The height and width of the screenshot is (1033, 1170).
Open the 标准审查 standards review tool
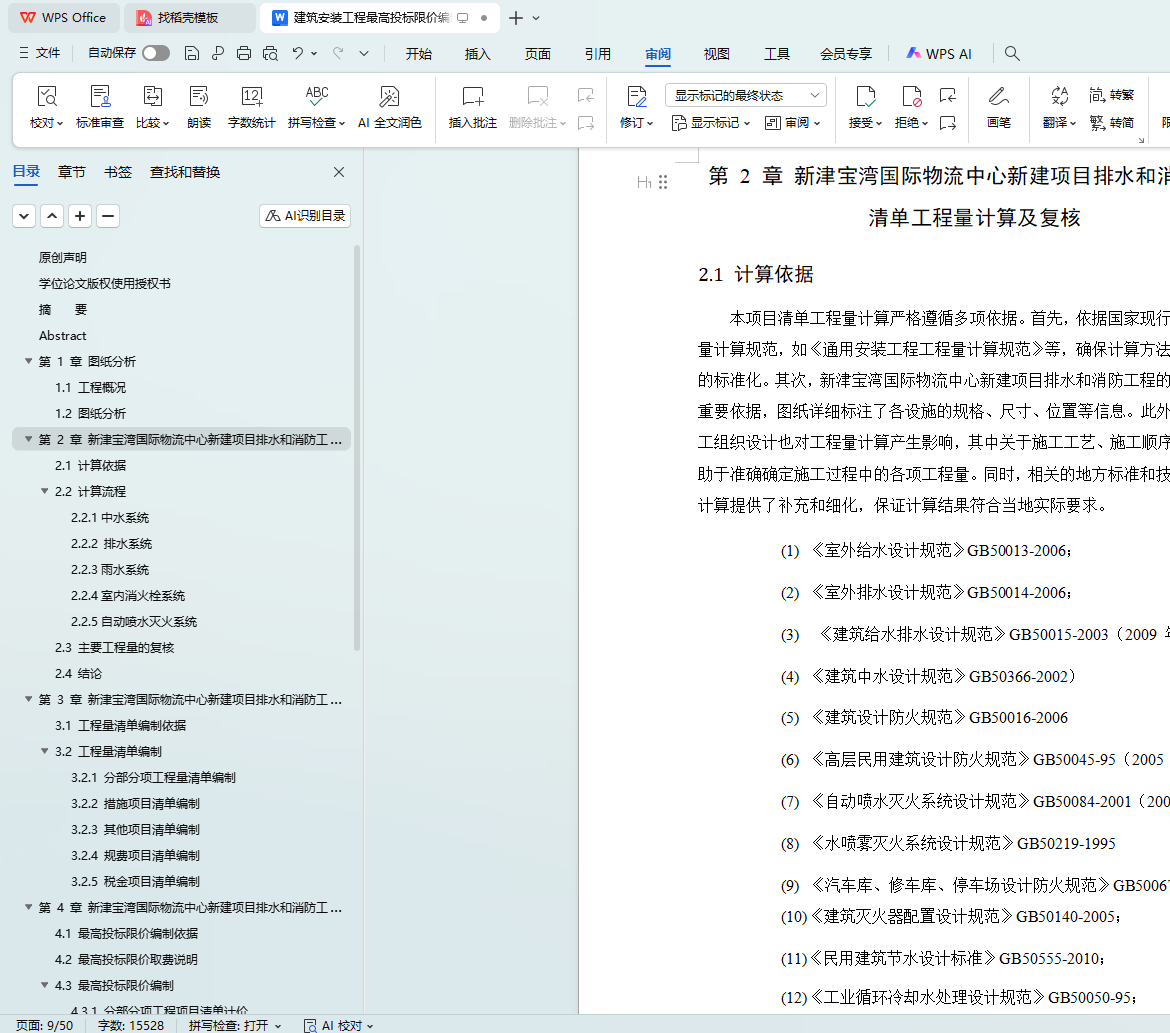point(100,97)
